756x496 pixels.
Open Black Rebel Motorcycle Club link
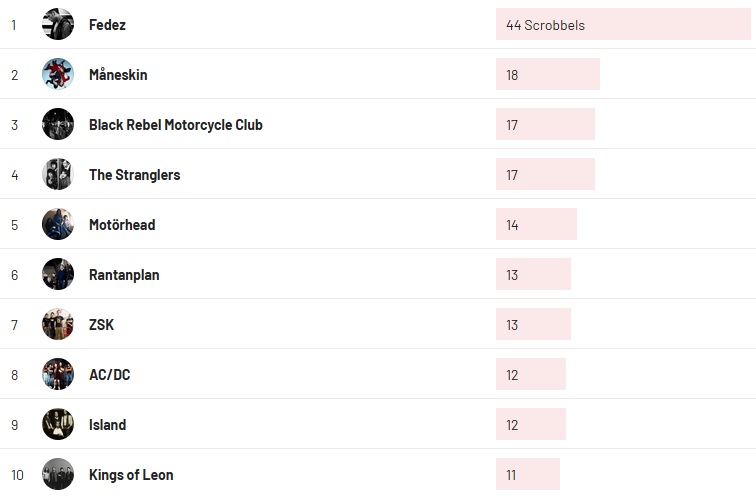[x=176, y=125]
